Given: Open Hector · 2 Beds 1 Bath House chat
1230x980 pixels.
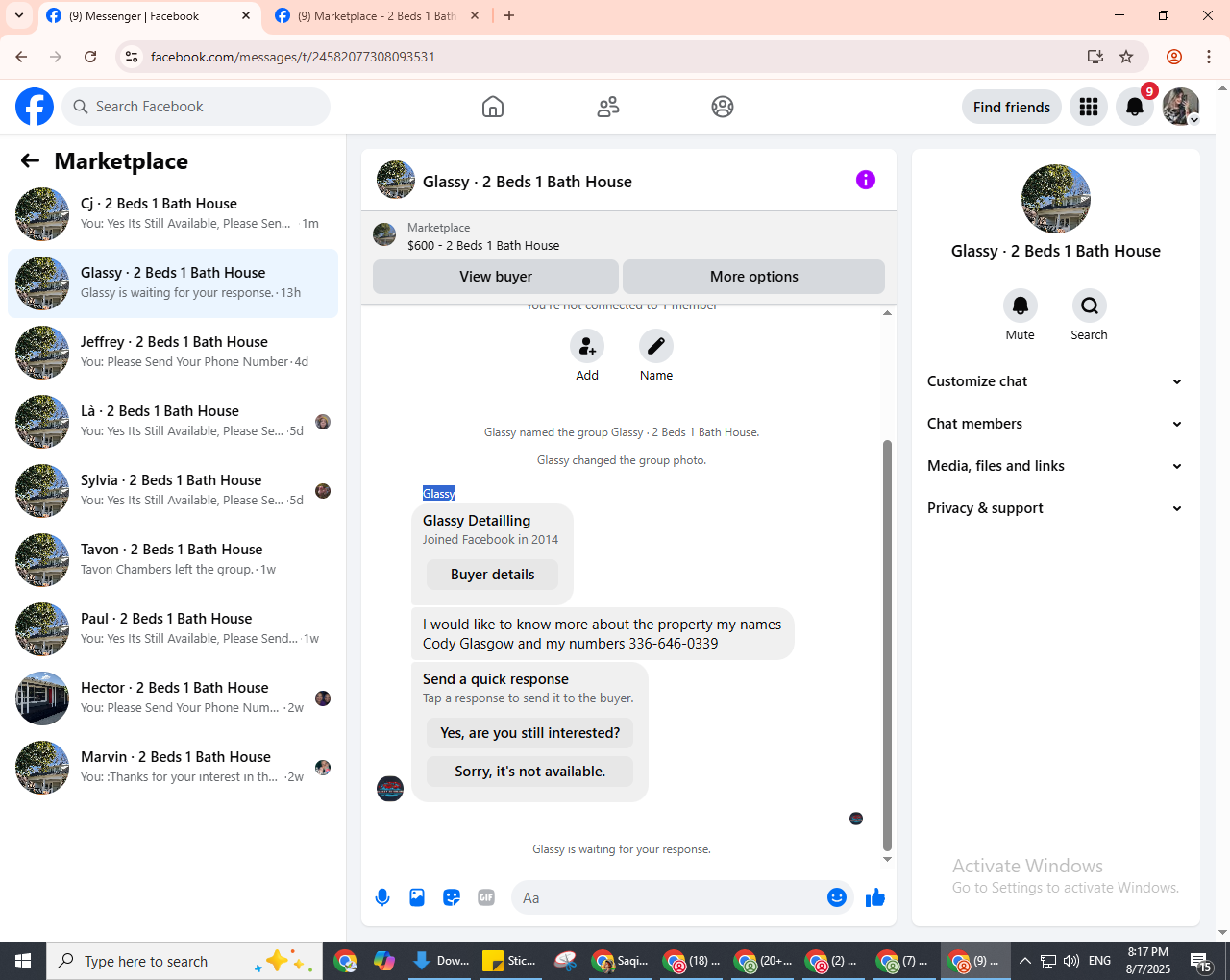Looking at the screenshot, I should pyautogui.click(x=173, y=698).
